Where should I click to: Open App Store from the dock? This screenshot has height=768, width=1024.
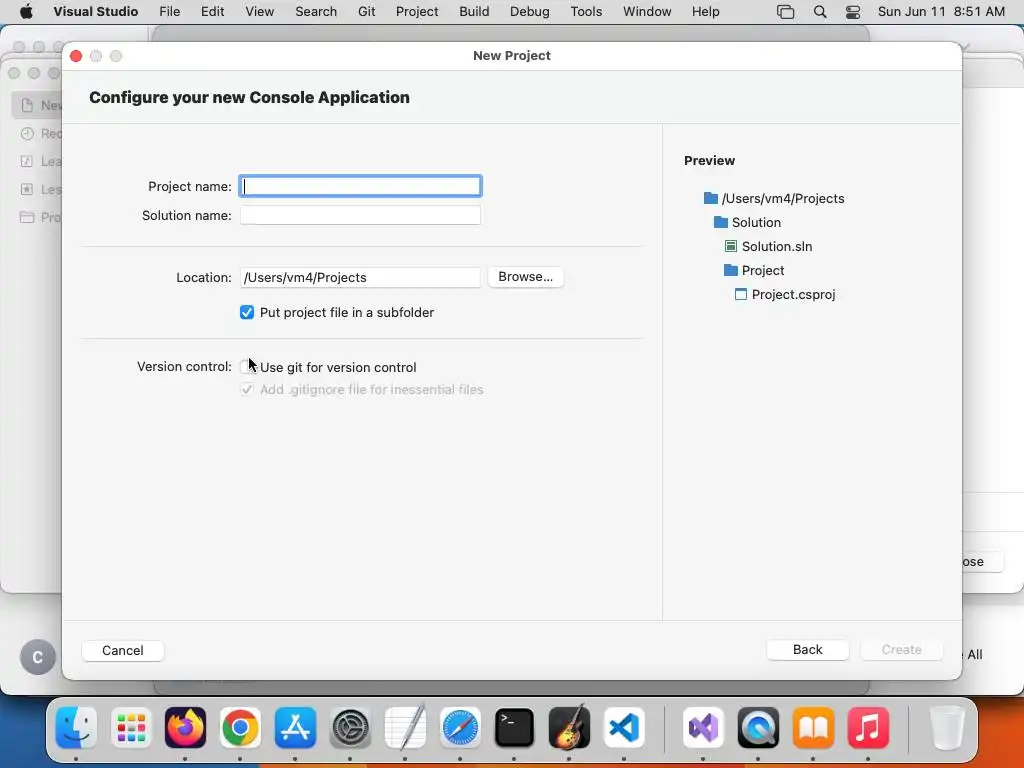coord(295,728)
